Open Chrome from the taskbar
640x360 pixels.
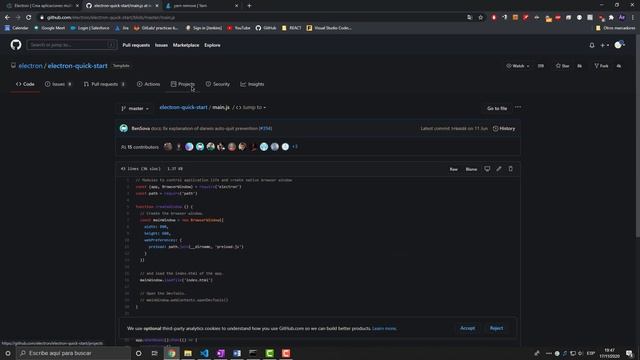click(x=171, y=353)
